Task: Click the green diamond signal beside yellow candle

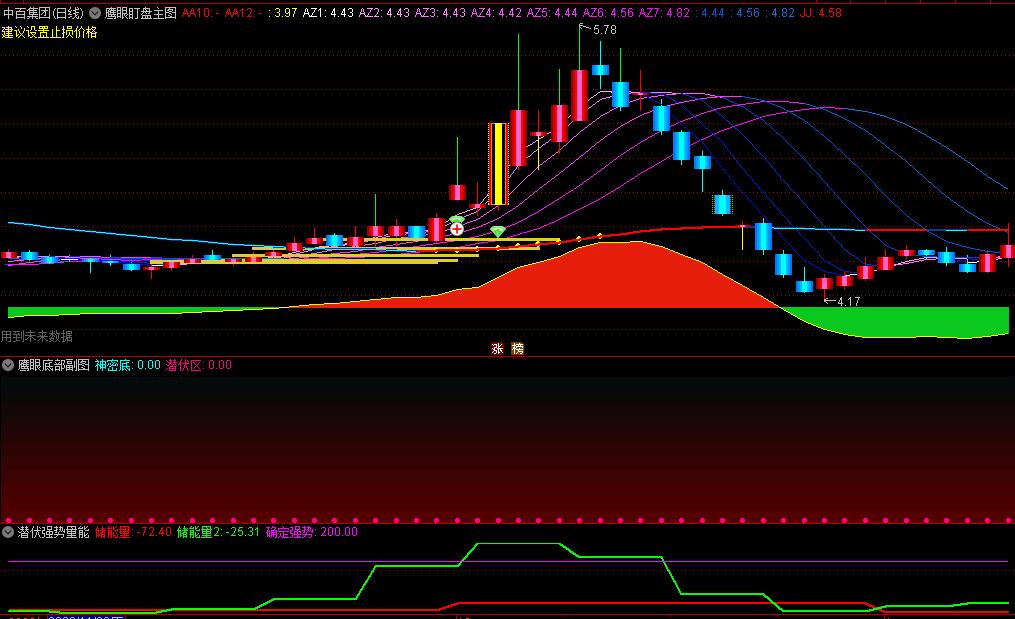Action: click(498, 231)
